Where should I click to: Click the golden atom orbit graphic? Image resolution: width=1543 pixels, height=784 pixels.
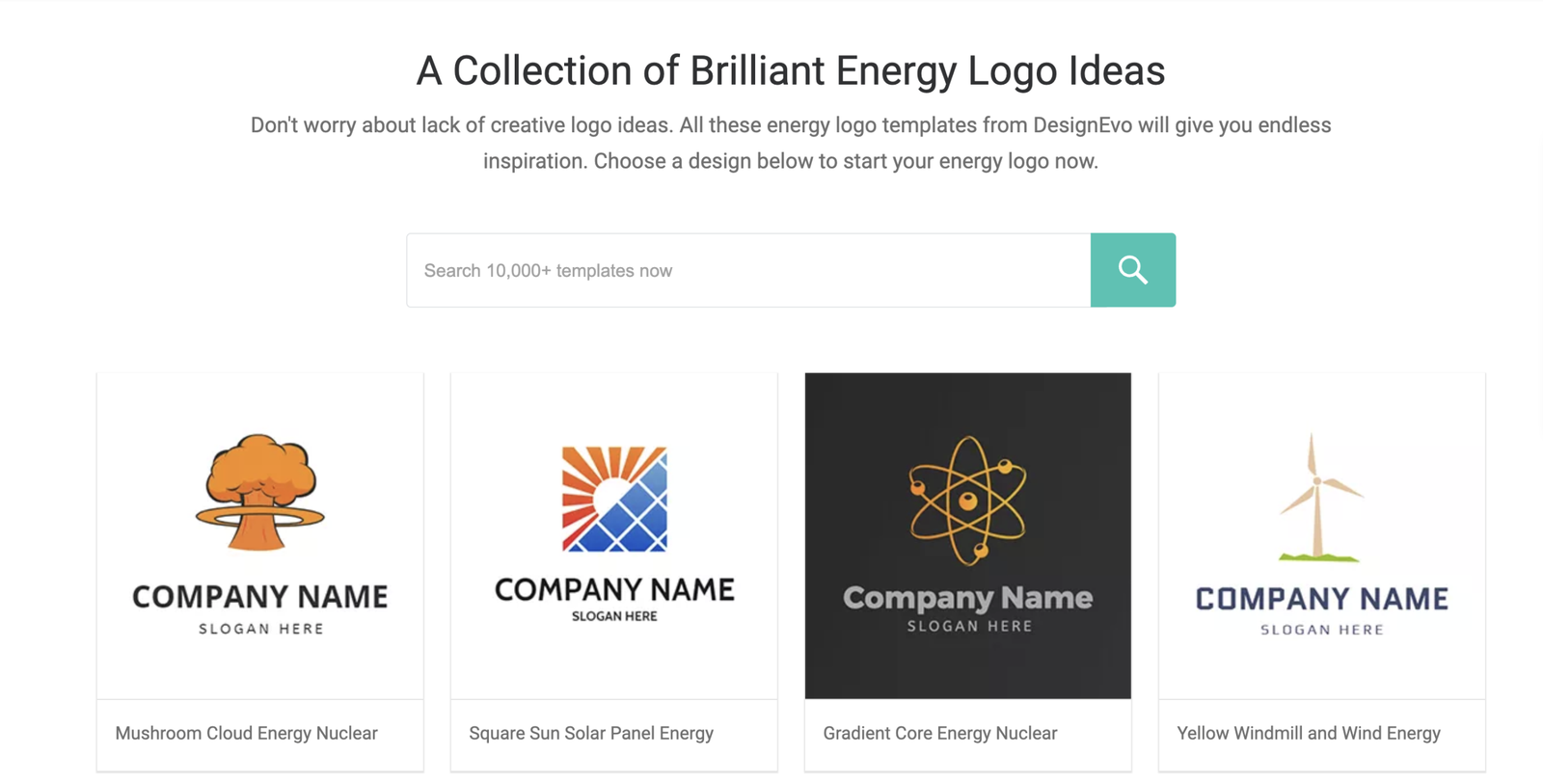coord(967,500)
